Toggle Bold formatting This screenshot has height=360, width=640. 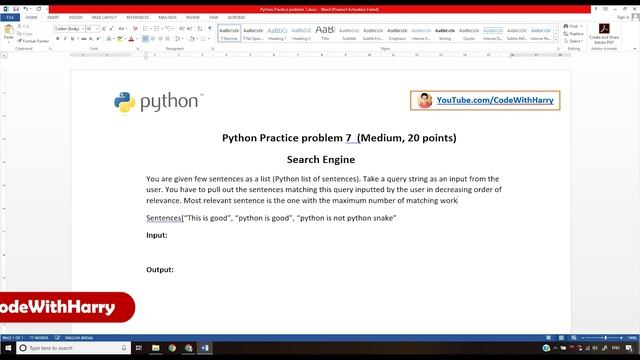coord(58,39)
